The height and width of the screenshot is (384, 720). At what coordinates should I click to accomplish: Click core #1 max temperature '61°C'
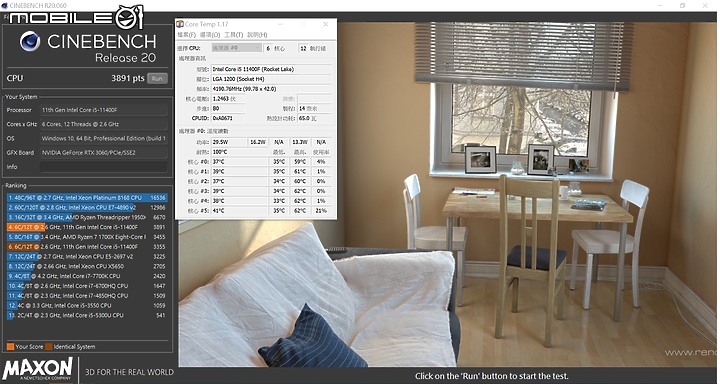tap(300, 171)
